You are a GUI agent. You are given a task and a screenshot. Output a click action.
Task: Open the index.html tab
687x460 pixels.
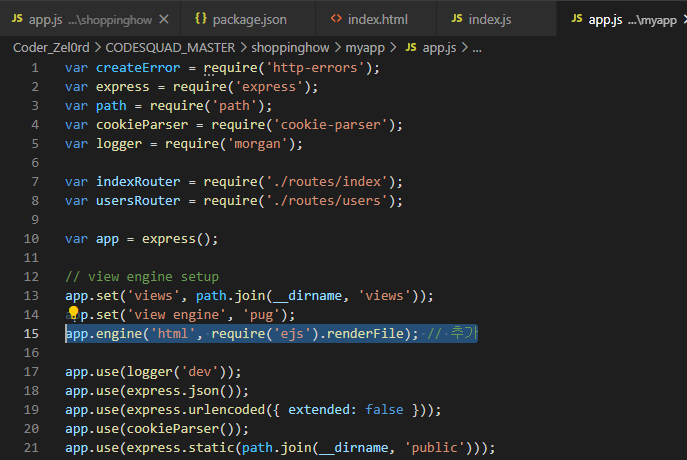[376, 19]
